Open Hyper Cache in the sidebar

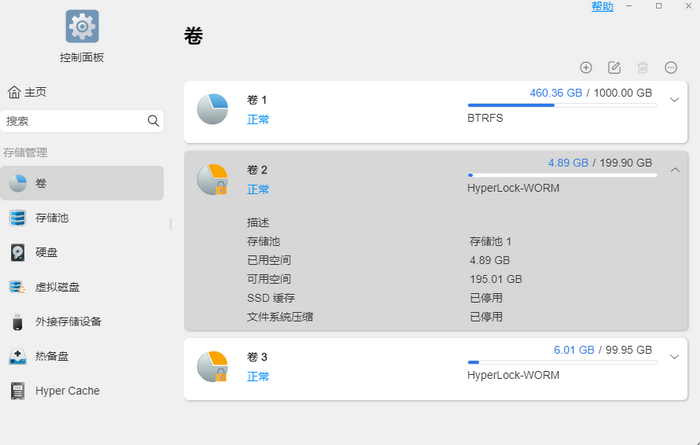click(x=82, y=391)
